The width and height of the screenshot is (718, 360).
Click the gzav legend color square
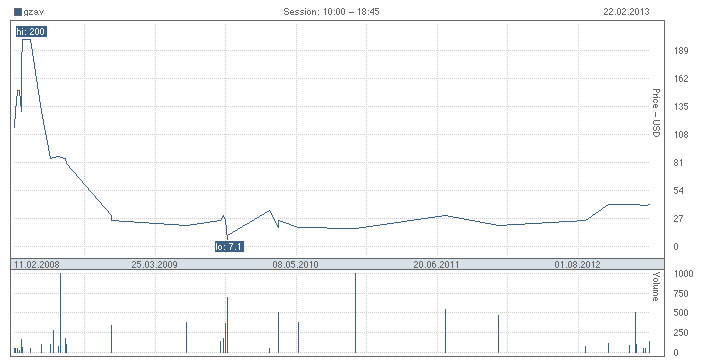(x=18, y=12)
